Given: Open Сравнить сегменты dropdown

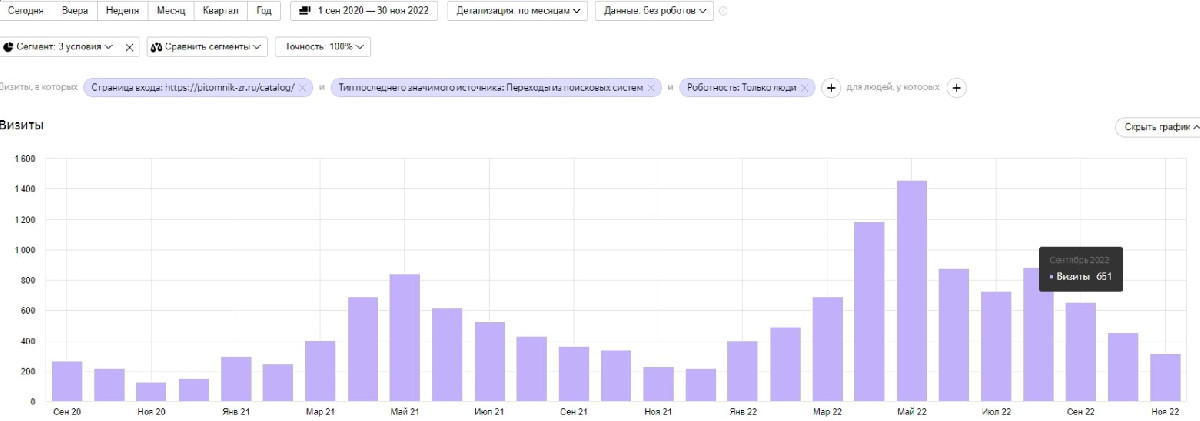Looking at the screenshot, I should [x=207, y=47].
